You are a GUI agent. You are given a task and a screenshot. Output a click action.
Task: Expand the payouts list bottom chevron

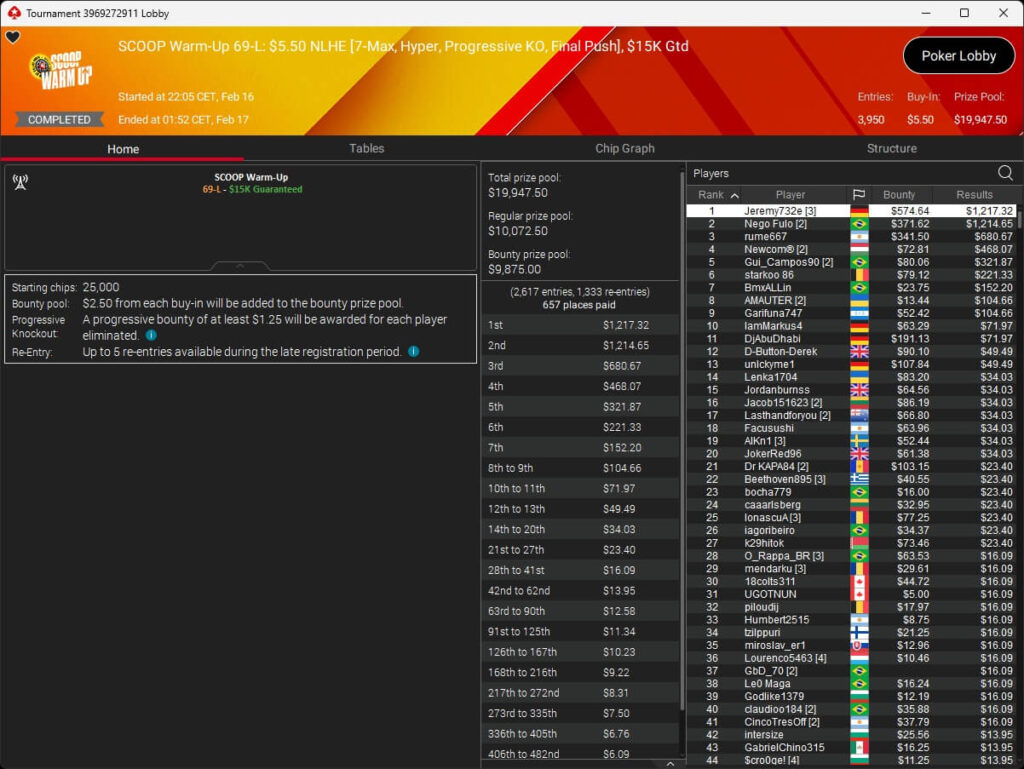tap(583, 764)
